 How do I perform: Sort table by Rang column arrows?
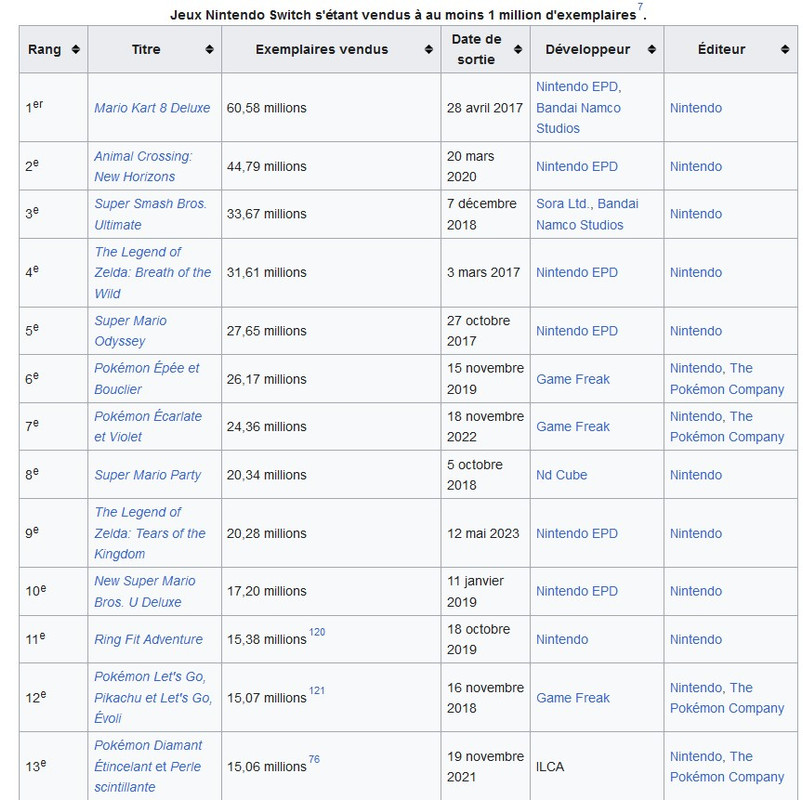(x=76, y=49)
